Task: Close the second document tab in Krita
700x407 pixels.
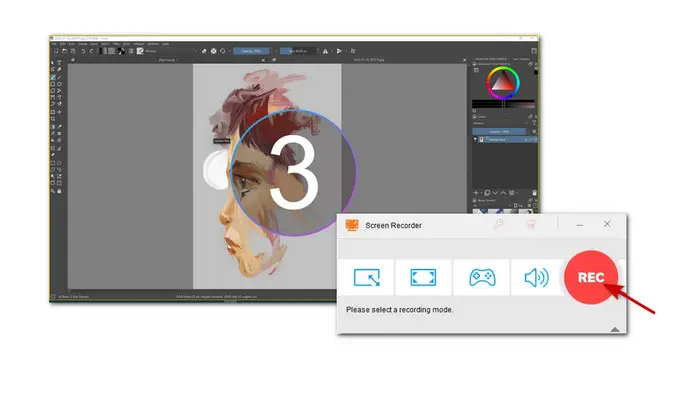Action: point(464,60)
